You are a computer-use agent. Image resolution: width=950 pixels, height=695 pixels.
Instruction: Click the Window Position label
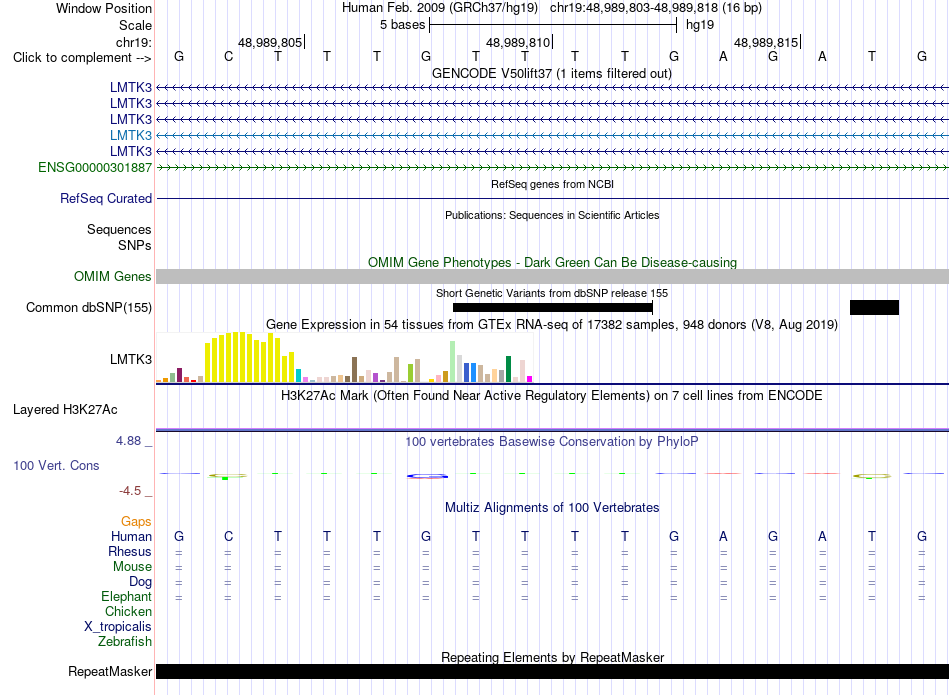[x=104, y=8]
